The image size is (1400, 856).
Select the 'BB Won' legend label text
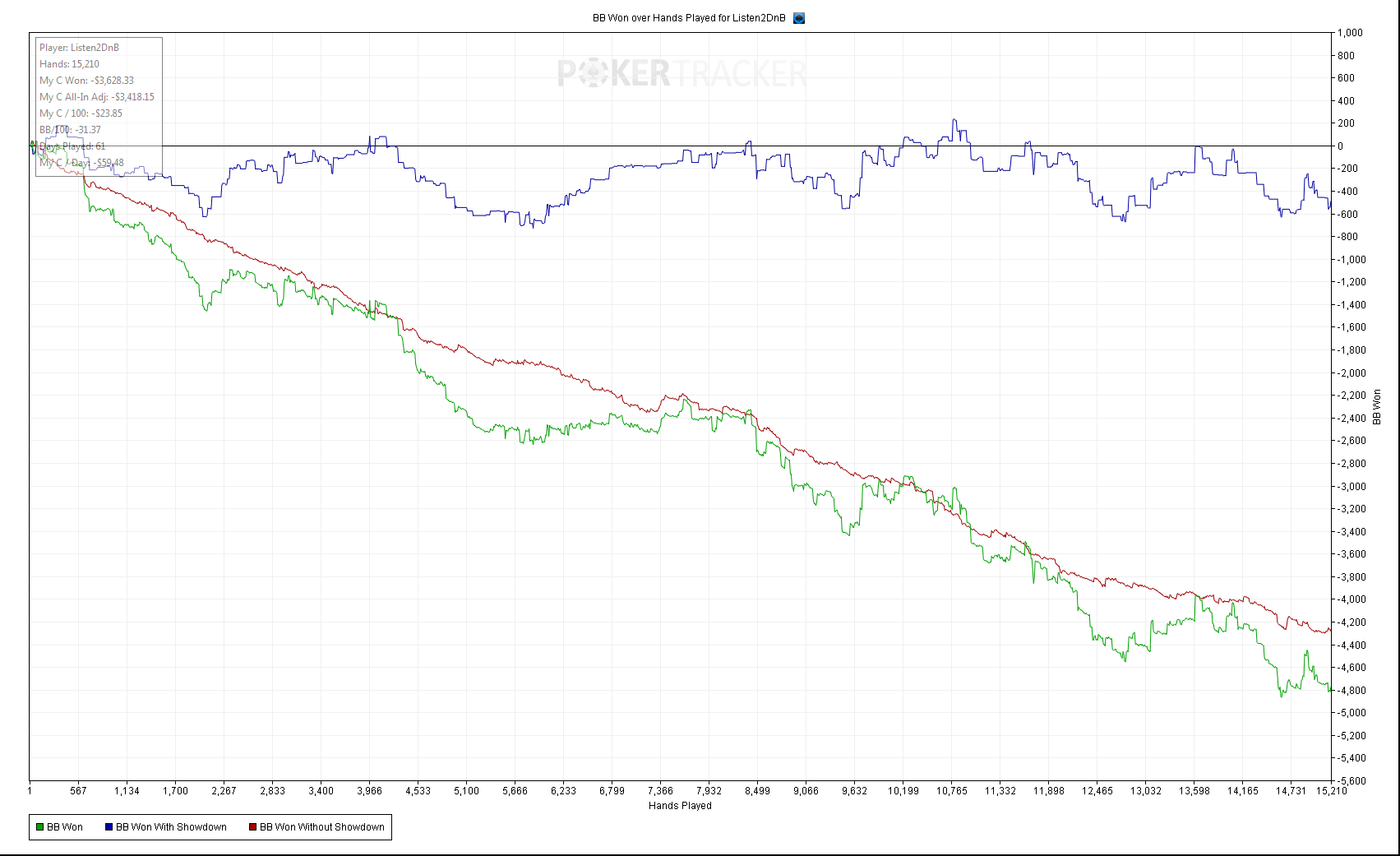pyautogui.click(x=65, y=827)
